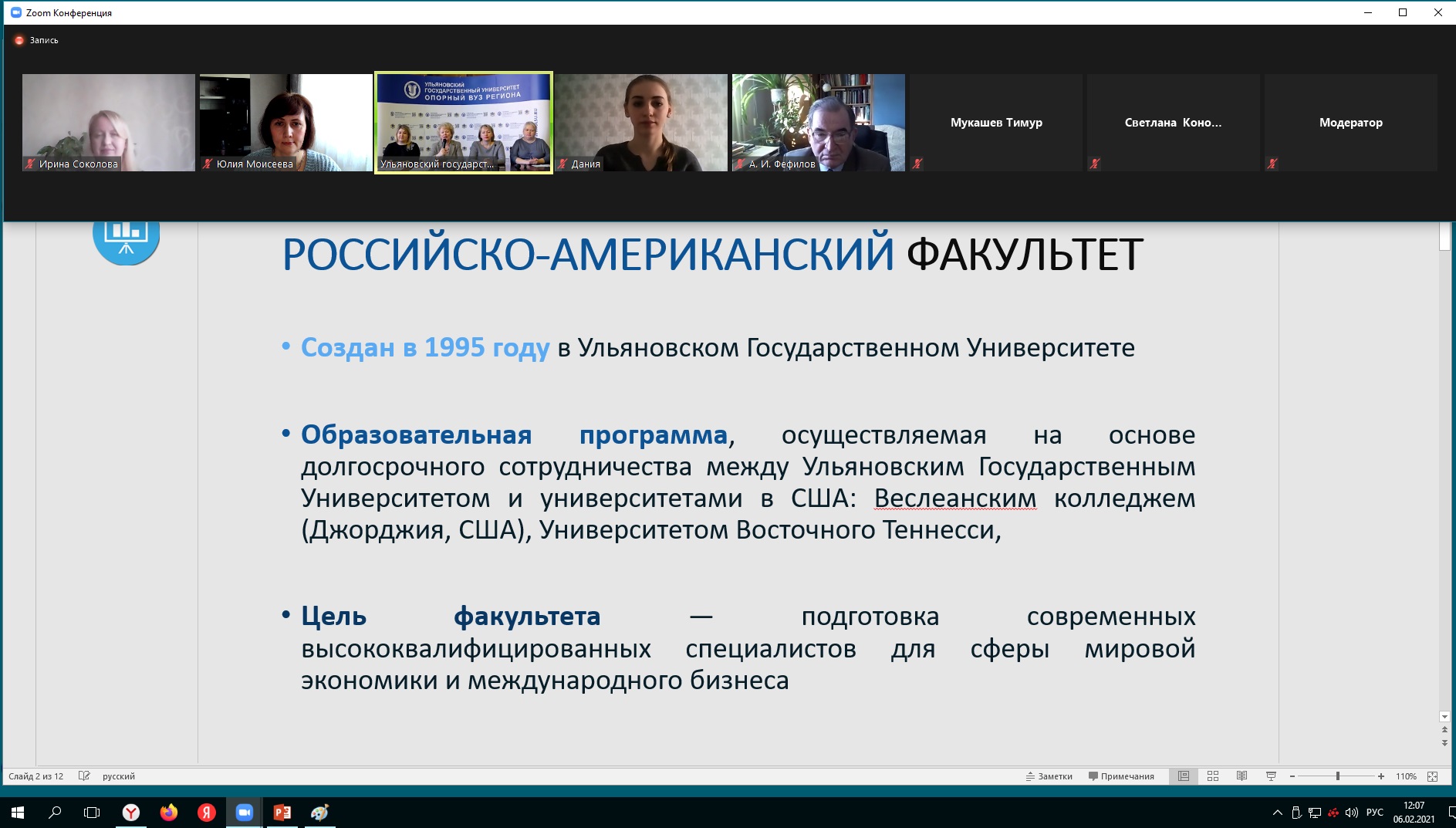Click the bold text Цель факультета

(451, 617)
